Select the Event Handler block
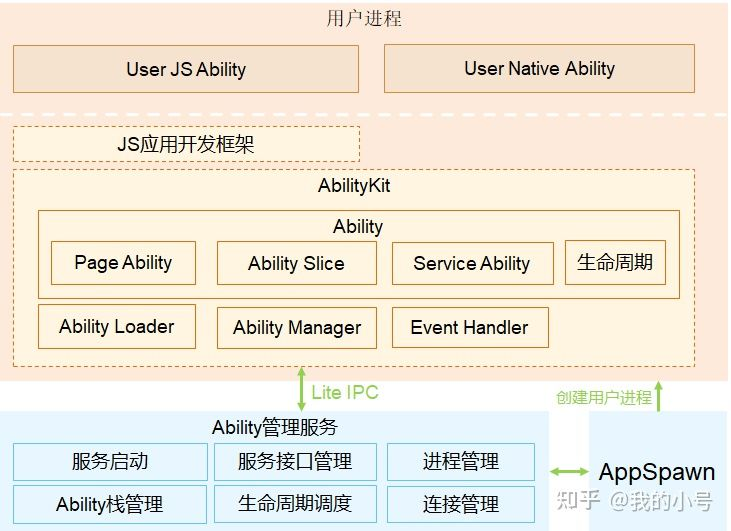Viewport: 731px width, 531px height. (470, 327)
